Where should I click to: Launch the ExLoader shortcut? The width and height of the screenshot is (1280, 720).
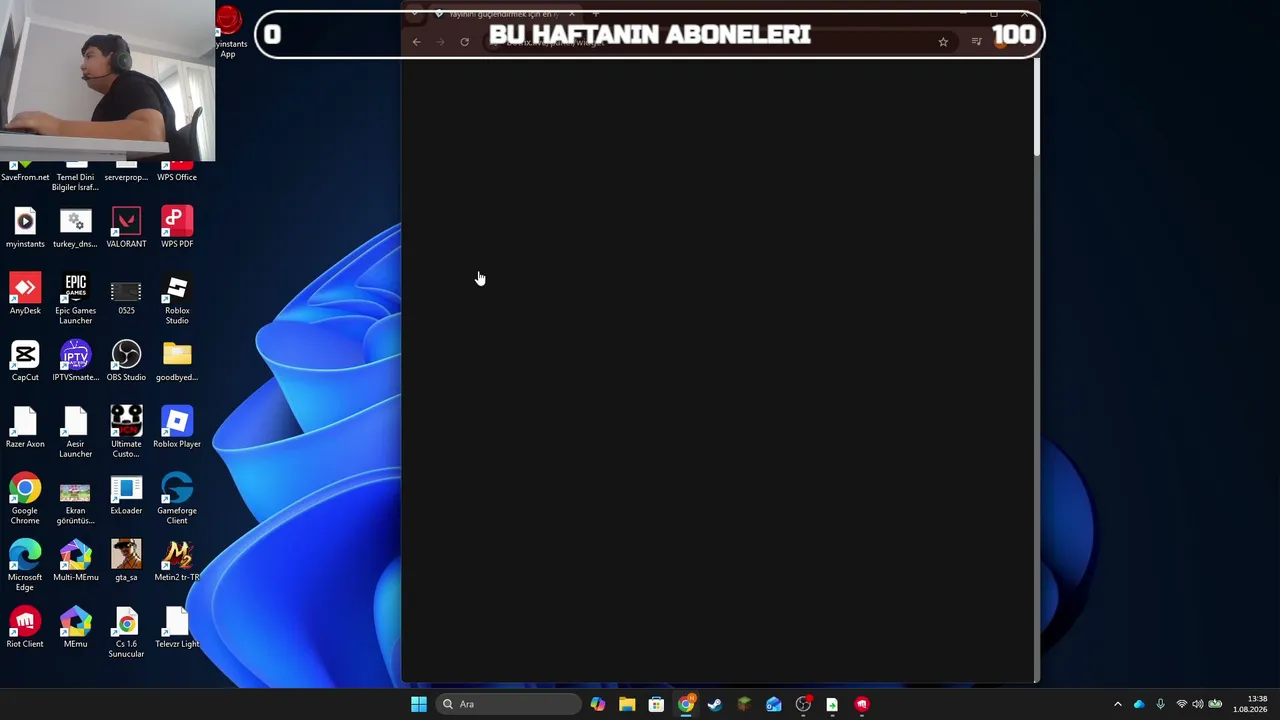pyautogui.click(x=126, y=495)
